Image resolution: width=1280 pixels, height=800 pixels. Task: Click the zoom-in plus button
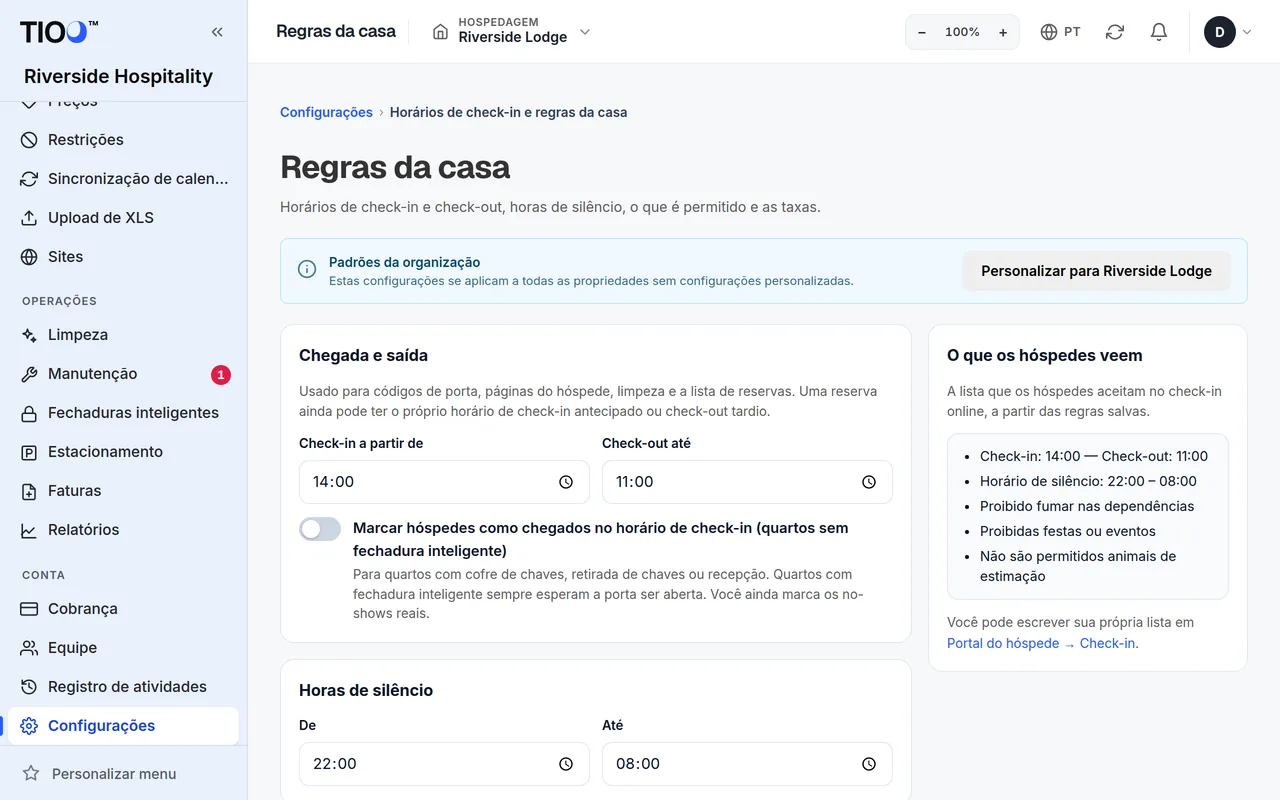click(x=1003, y=32)
